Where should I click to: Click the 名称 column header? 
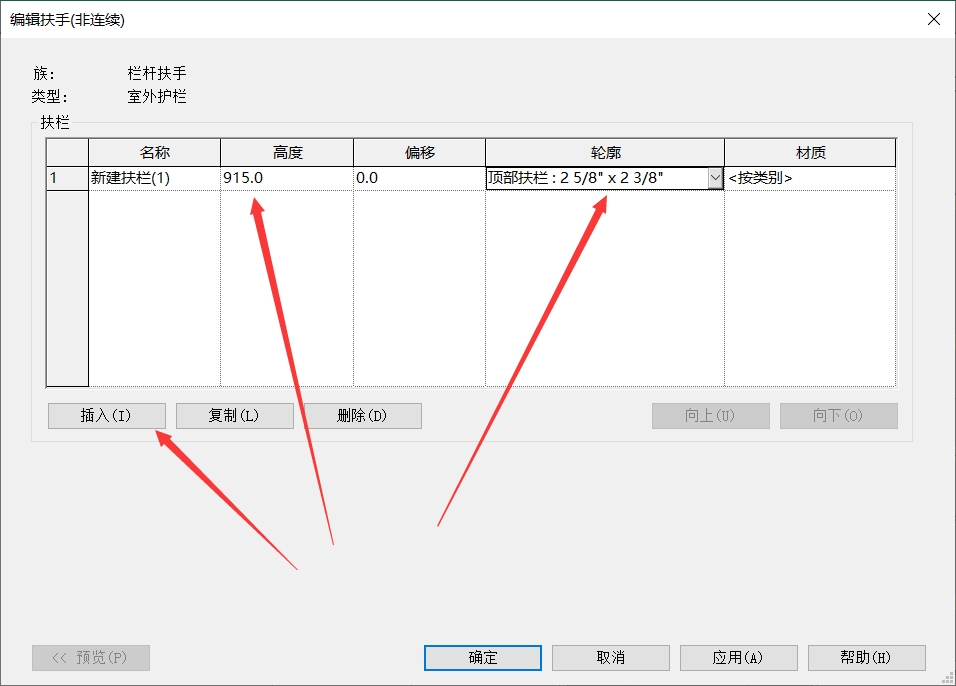[154, 153]
